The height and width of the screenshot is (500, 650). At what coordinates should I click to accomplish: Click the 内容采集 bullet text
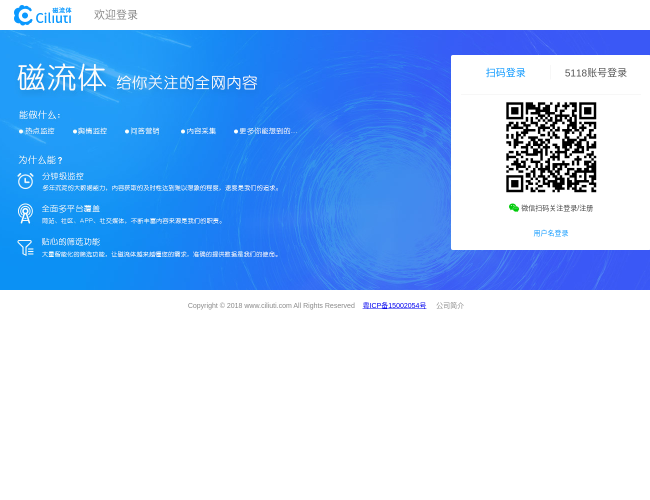pyautogui.click(x=201, y=131)
